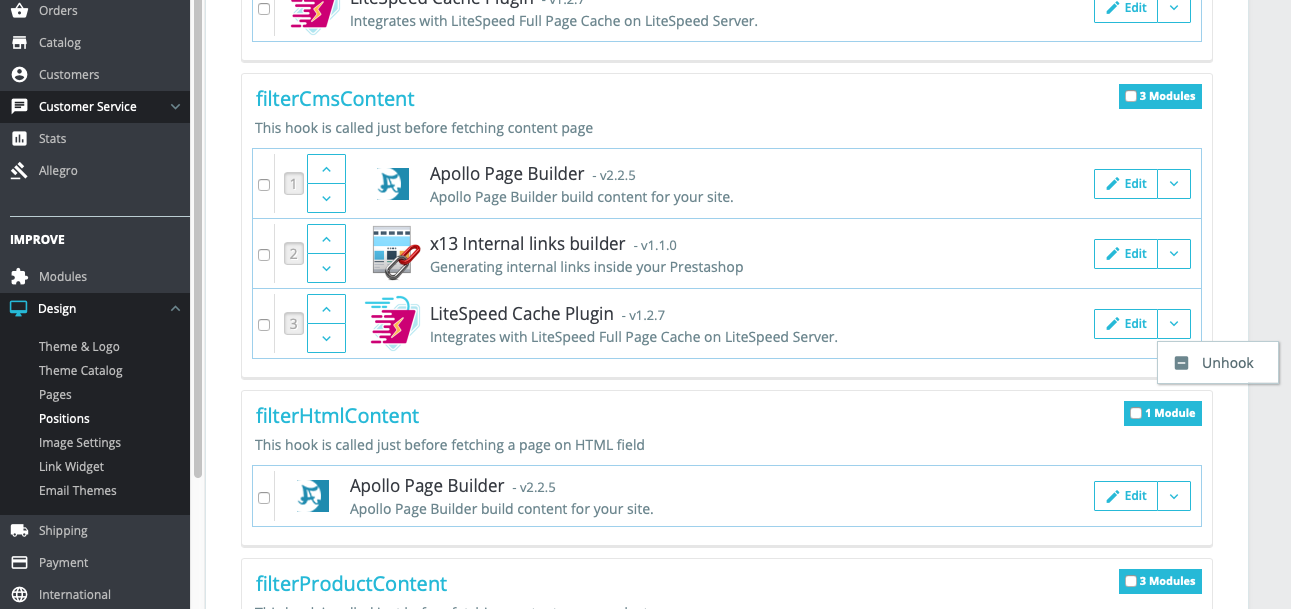Click the Shipping truck icon

[19, 531]
